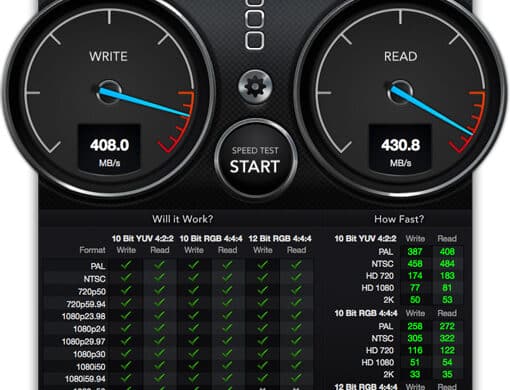Select the 1080p23.98 format row
The image size is (510, 390).
tap(84, 316)
